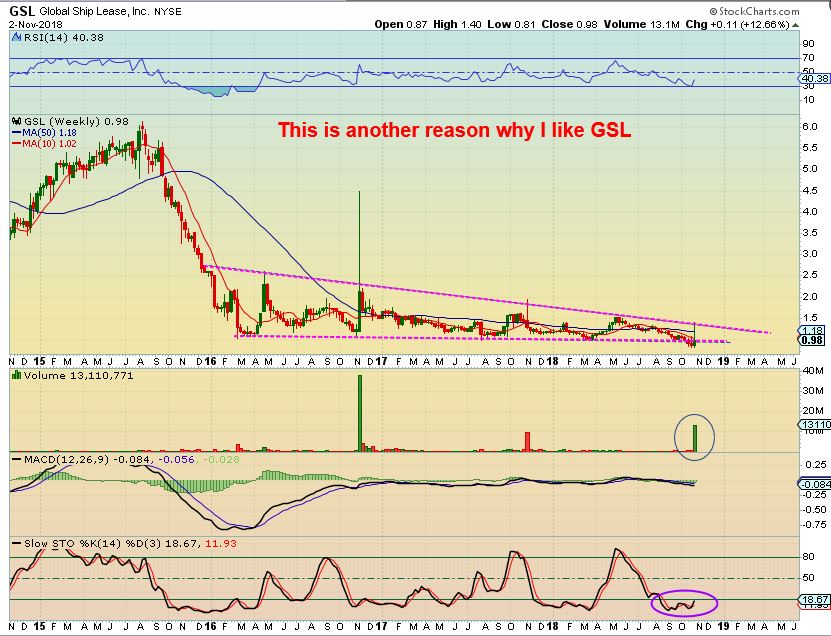
Task: Click the latest green volume bar inside circle
Action: (695, 438)
